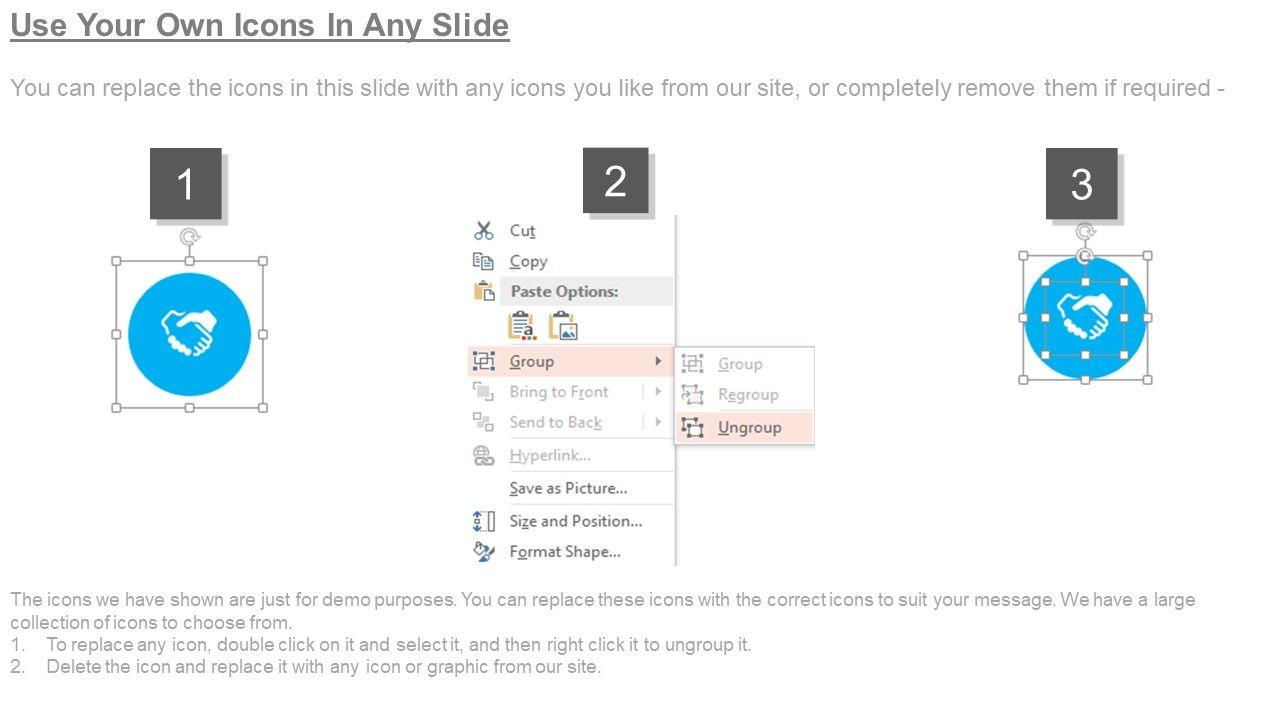1280x720 pixels.
Task: Click the Format Shape paint icon
Action: pos(484,552)
